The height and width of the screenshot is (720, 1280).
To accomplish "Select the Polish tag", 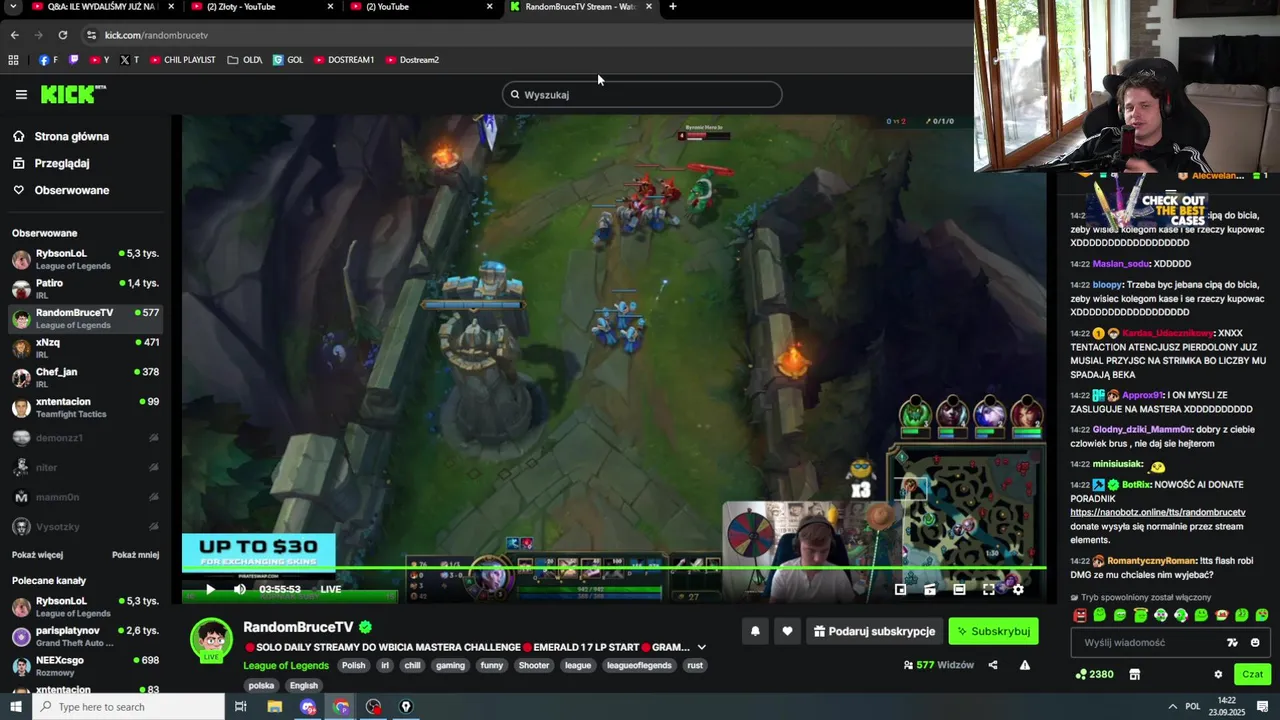I will click(x=353, y=665).
